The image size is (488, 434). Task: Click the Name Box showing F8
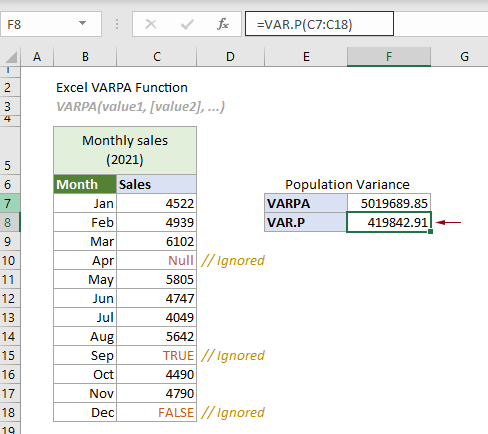tap(51, 24)
